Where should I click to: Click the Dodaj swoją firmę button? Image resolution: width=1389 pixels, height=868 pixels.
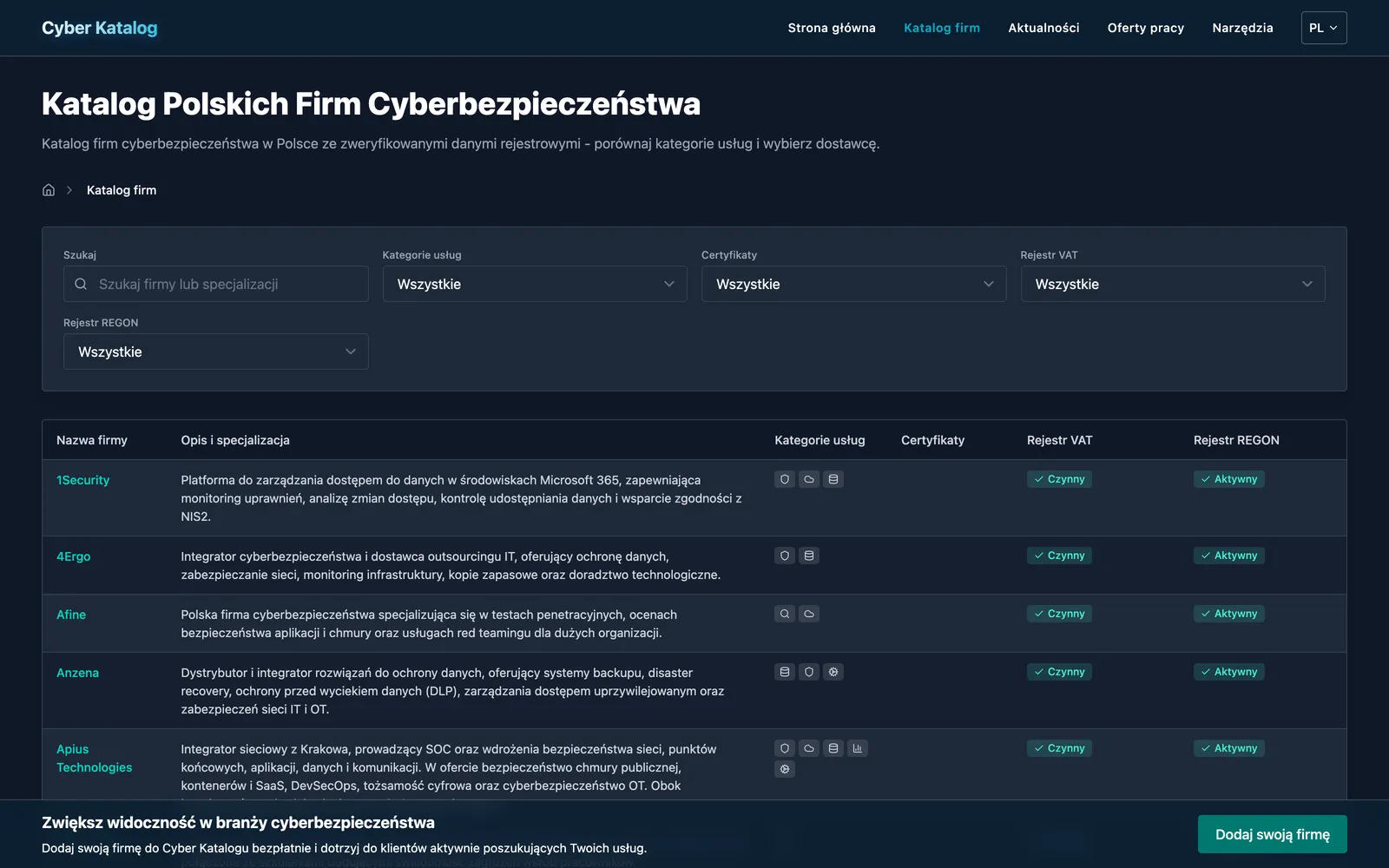[1273, 834]
